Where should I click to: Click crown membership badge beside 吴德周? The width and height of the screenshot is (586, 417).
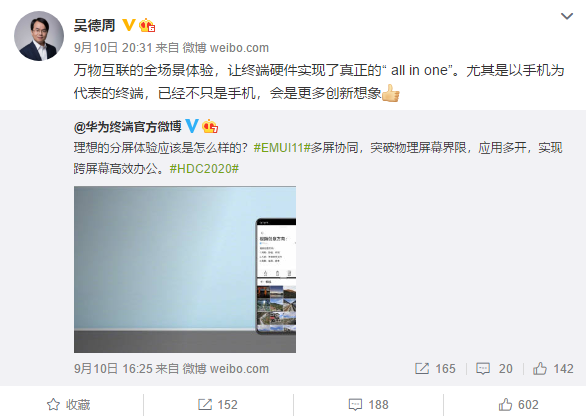coord(147,25)
